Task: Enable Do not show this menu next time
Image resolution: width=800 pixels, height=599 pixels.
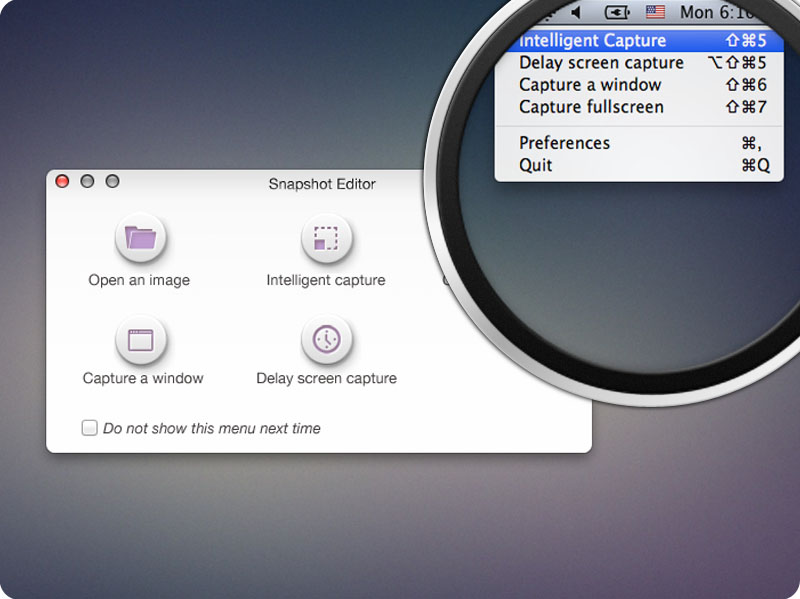Action: (89, 428)
